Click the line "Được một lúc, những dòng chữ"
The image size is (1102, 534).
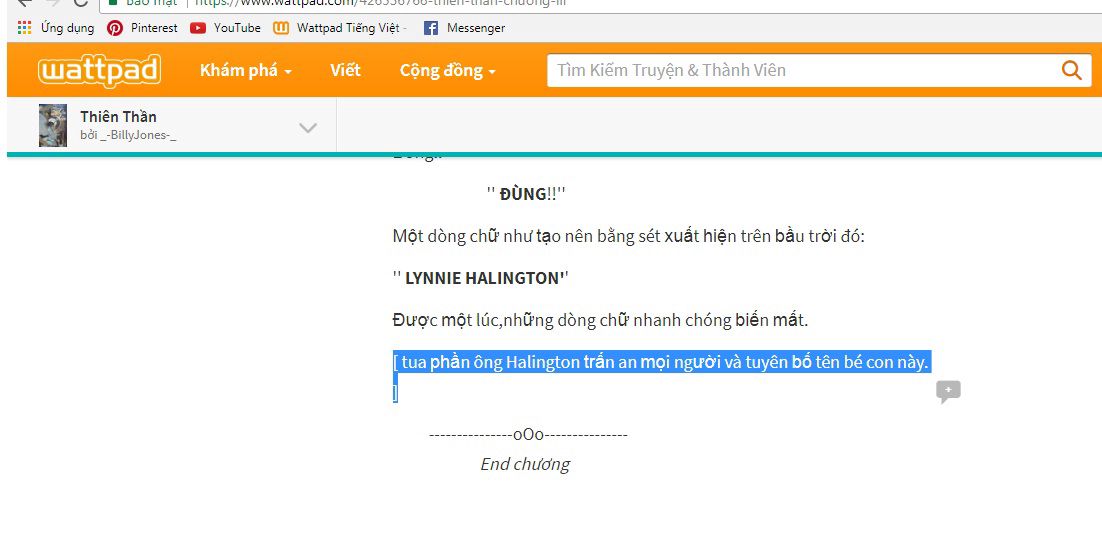coord(601,320)
